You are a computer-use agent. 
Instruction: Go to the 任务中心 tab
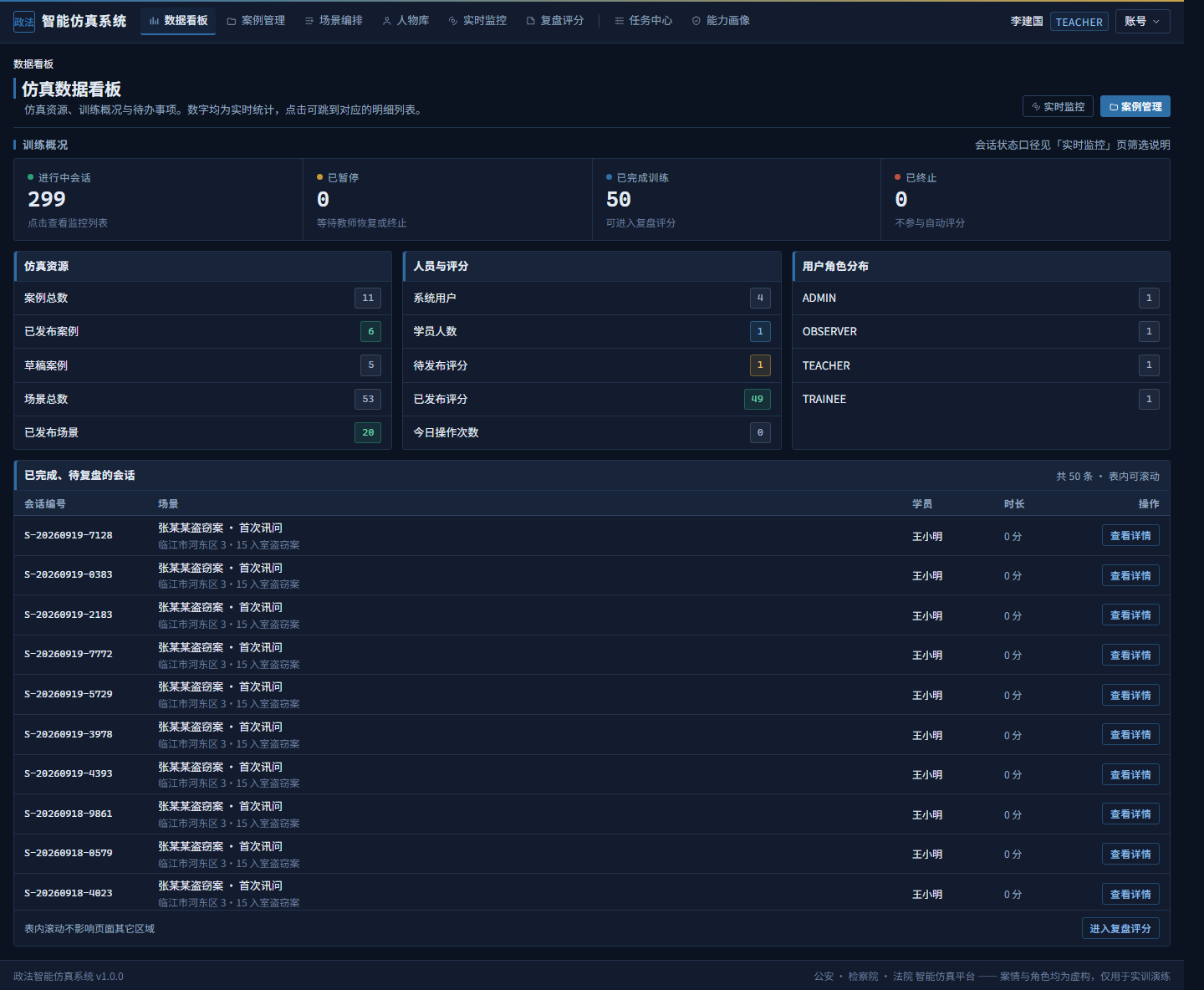click(x=643, y=21)
